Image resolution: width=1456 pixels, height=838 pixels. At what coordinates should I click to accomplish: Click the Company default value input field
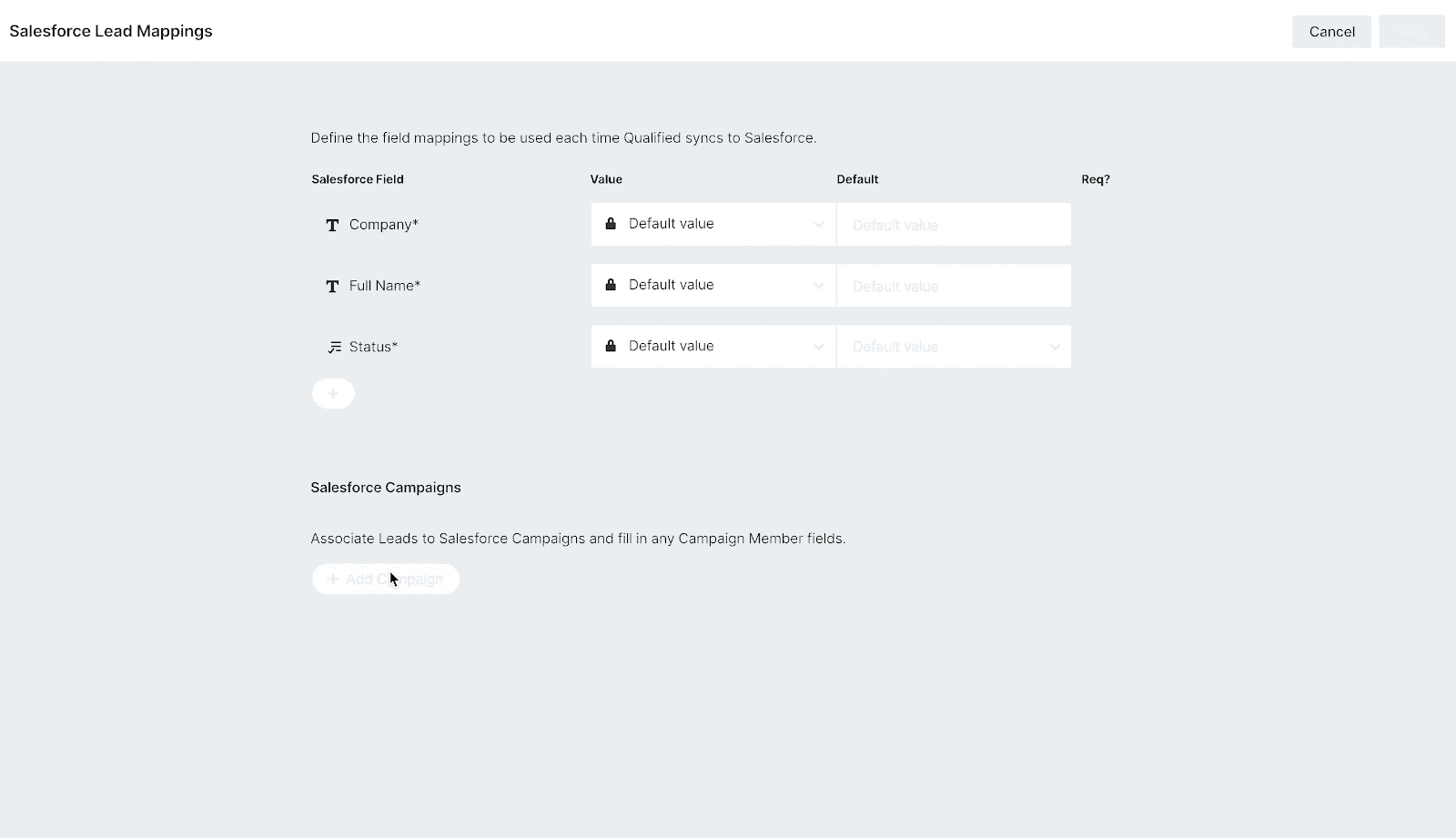click(x=953, y=224)
